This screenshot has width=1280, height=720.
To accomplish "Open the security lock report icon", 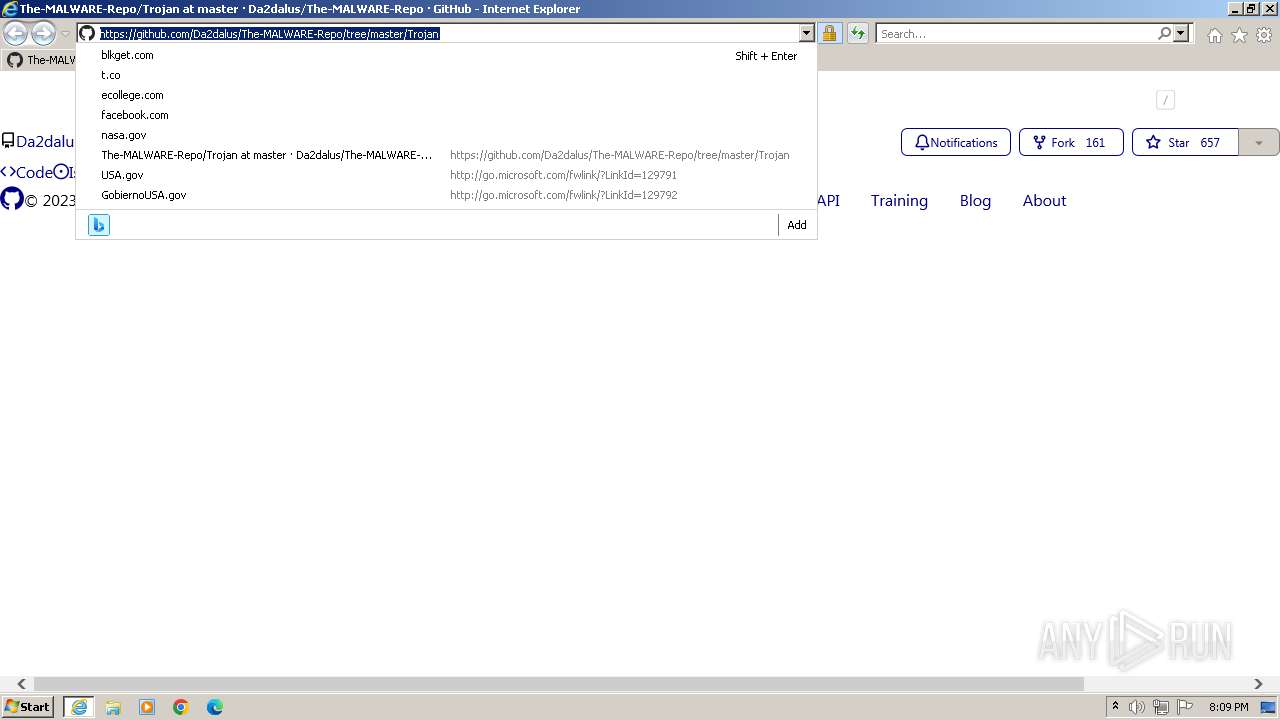I will coord(829,33).
